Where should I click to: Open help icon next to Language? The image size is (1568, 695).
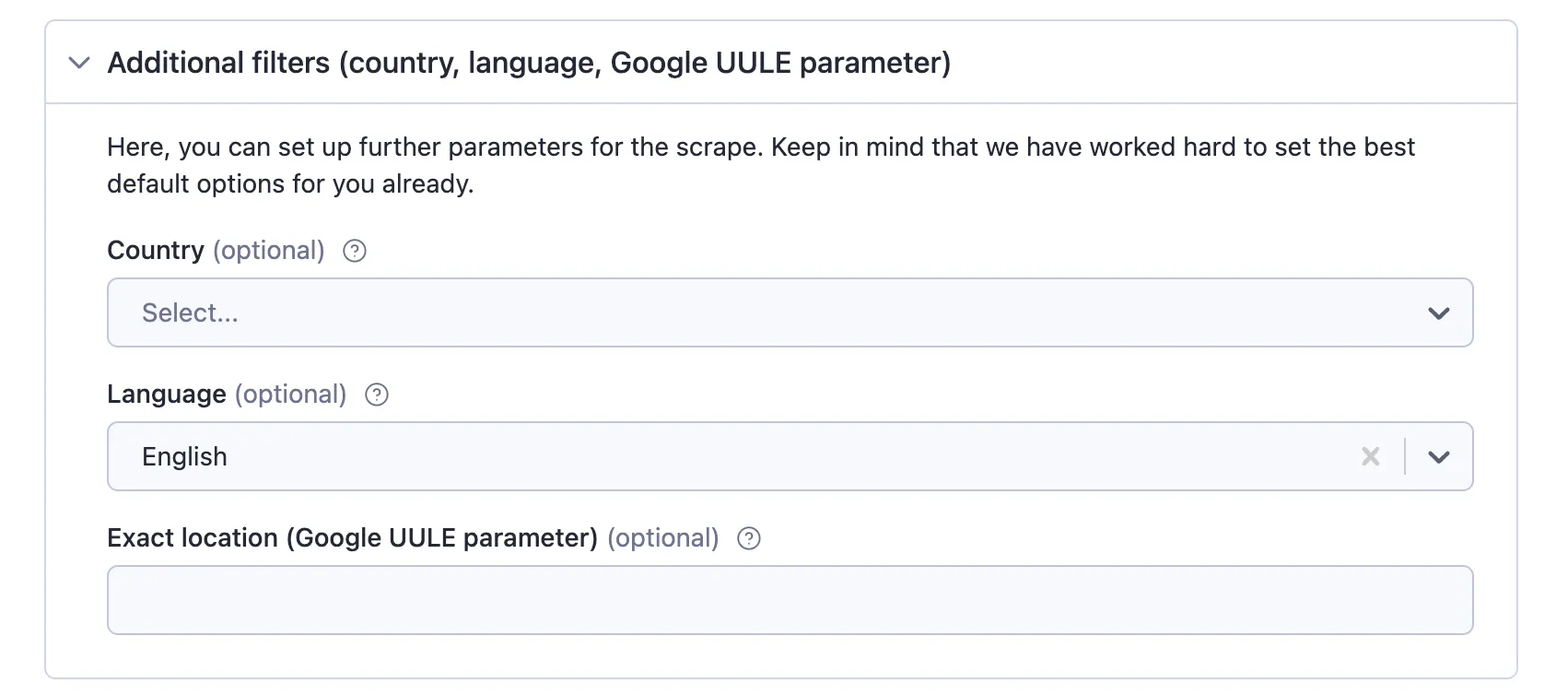point(377,395)
